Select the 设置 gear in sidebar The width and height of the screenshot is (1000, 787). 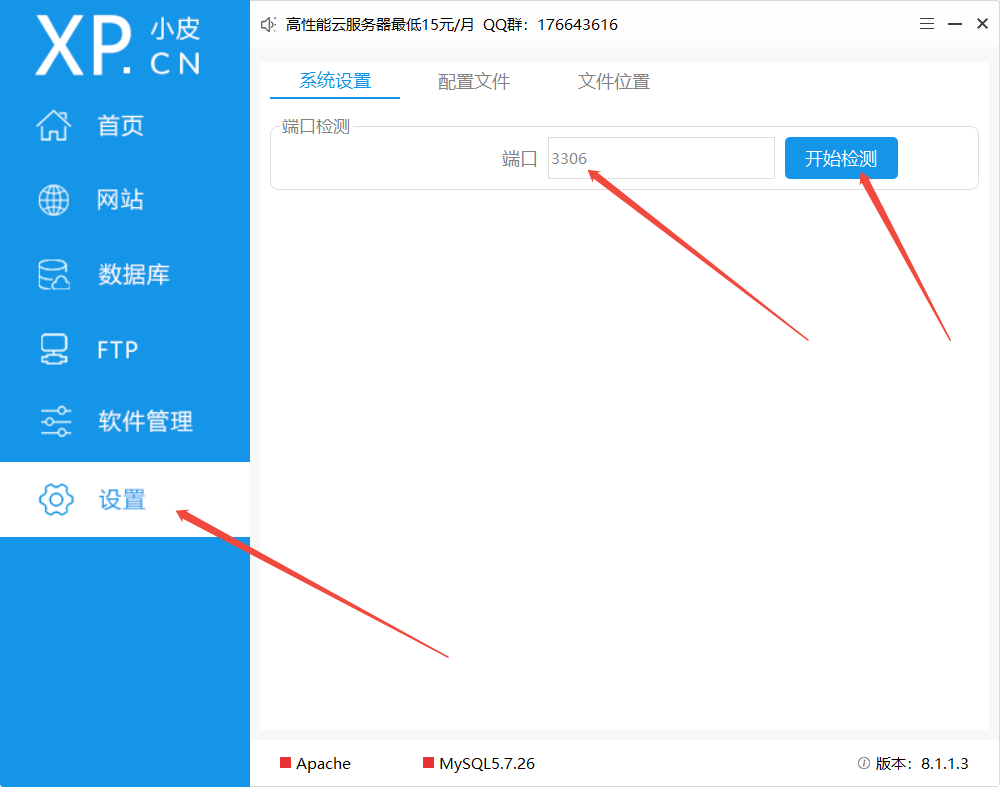point(56,499)
